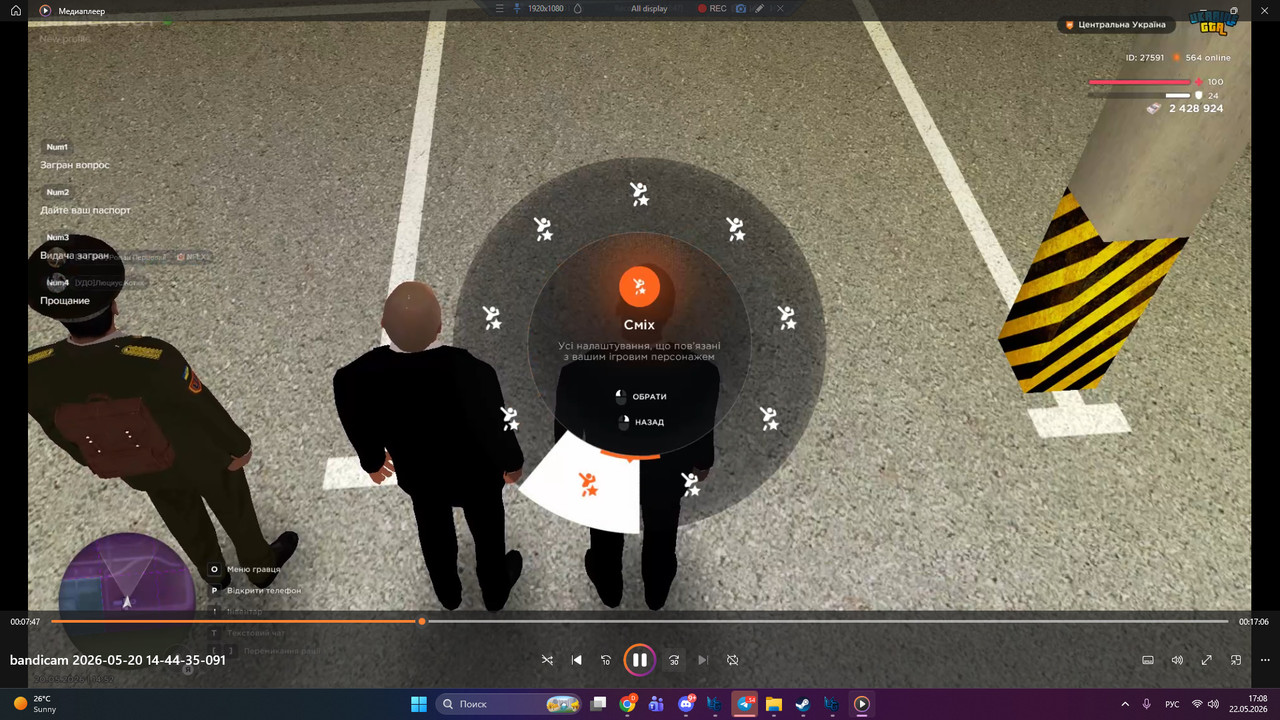Open the Media Player taskbar icon
Screen dimensions: 1280x720
click(861, 704)
